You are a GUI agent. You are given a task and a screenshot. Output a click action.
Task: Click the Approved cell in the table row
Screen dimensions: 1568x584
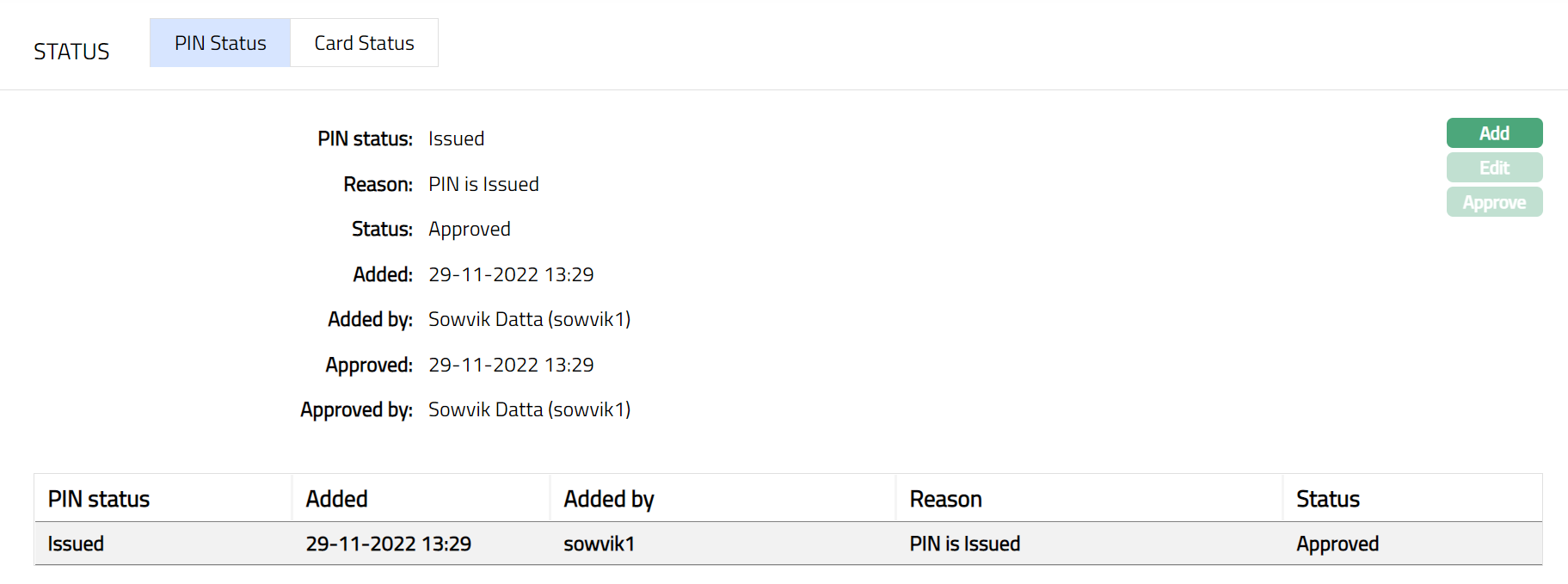pyautogui.click(x=1337, y=544)
